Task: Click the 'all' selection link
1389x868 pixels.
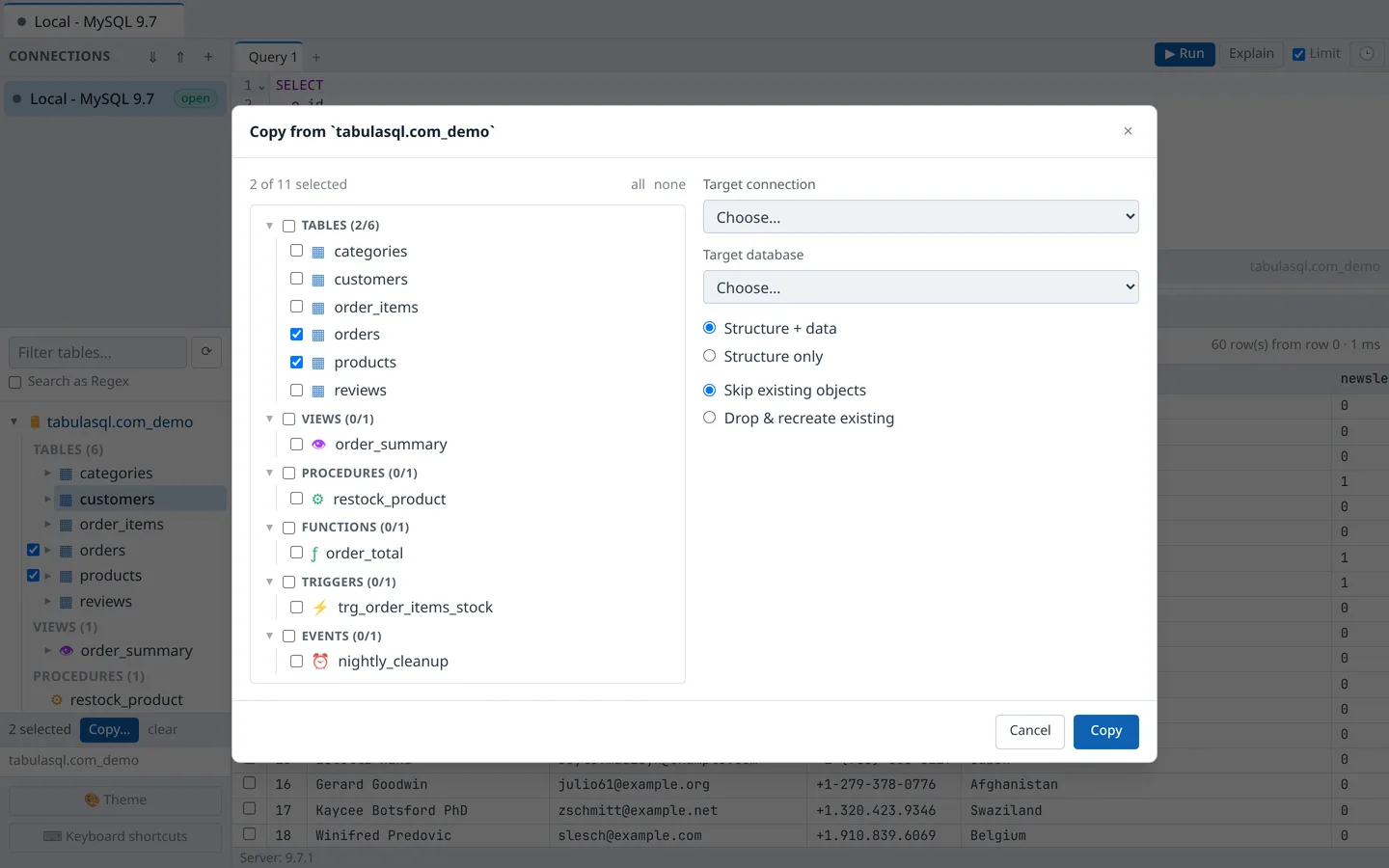Action: pos(638,184)
